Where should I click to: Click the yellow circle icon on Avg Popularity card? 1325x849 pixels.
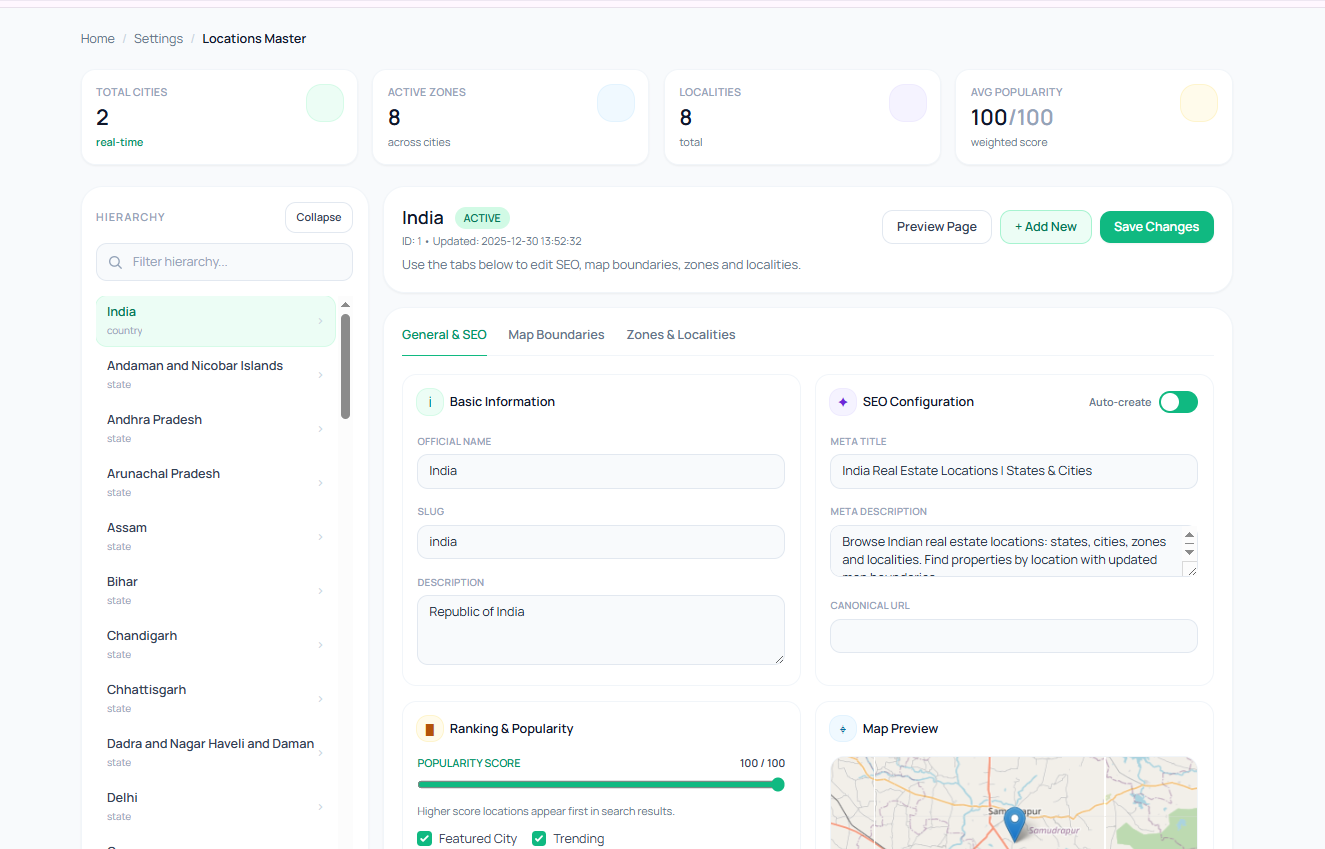coord(1198,102)
